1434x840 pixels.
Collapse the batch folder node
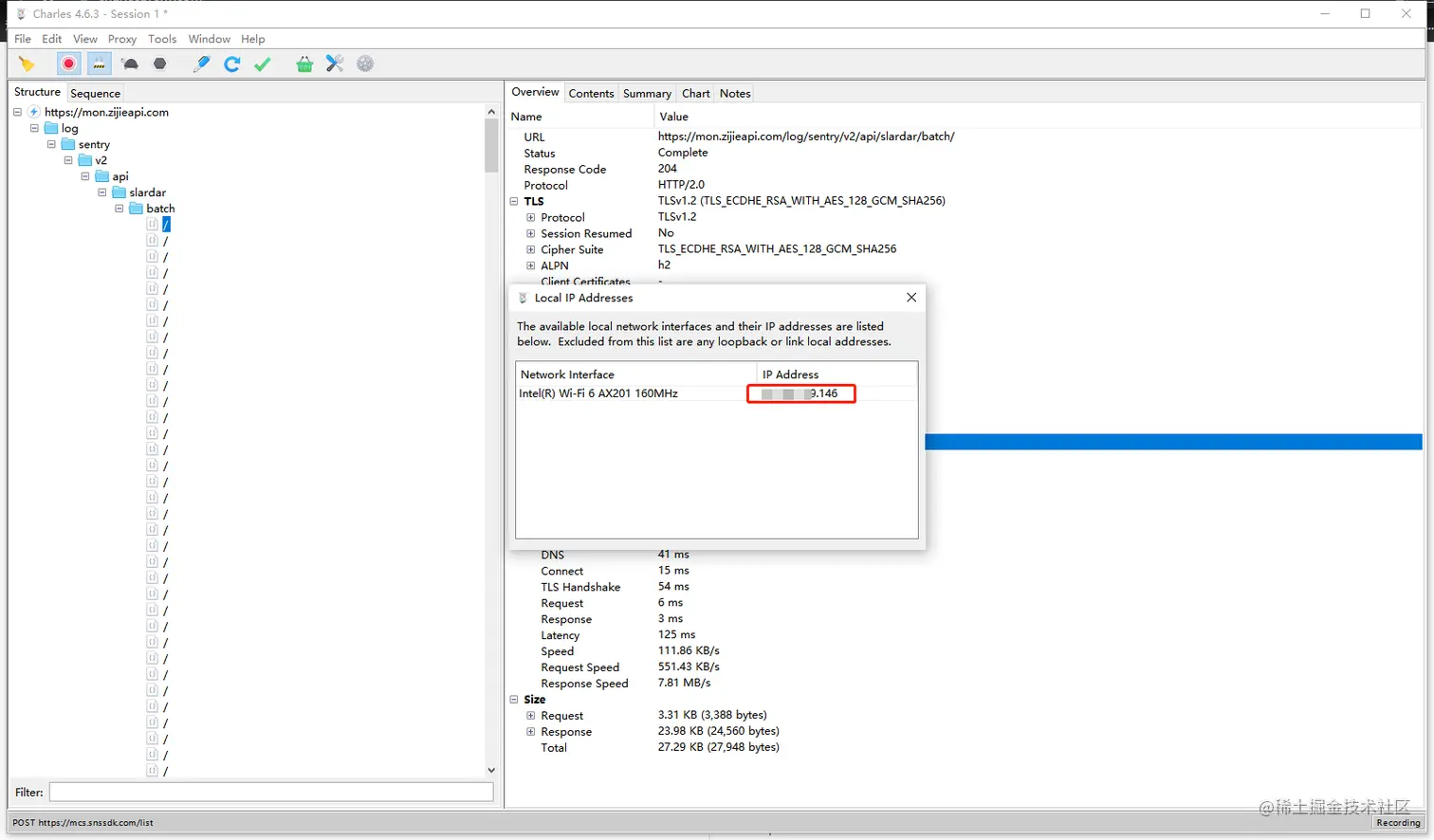119,209
